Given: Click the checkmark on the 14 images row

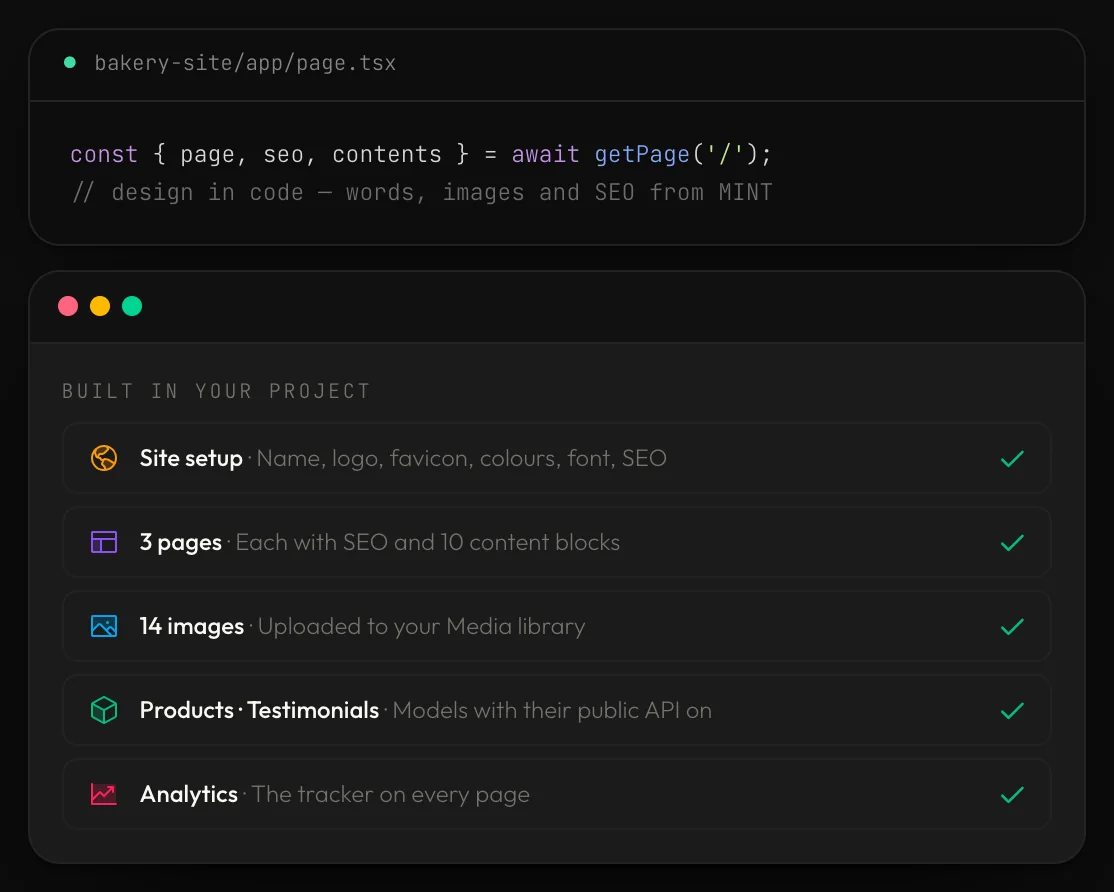Looking at the screenshot, I should point(1012,626).
